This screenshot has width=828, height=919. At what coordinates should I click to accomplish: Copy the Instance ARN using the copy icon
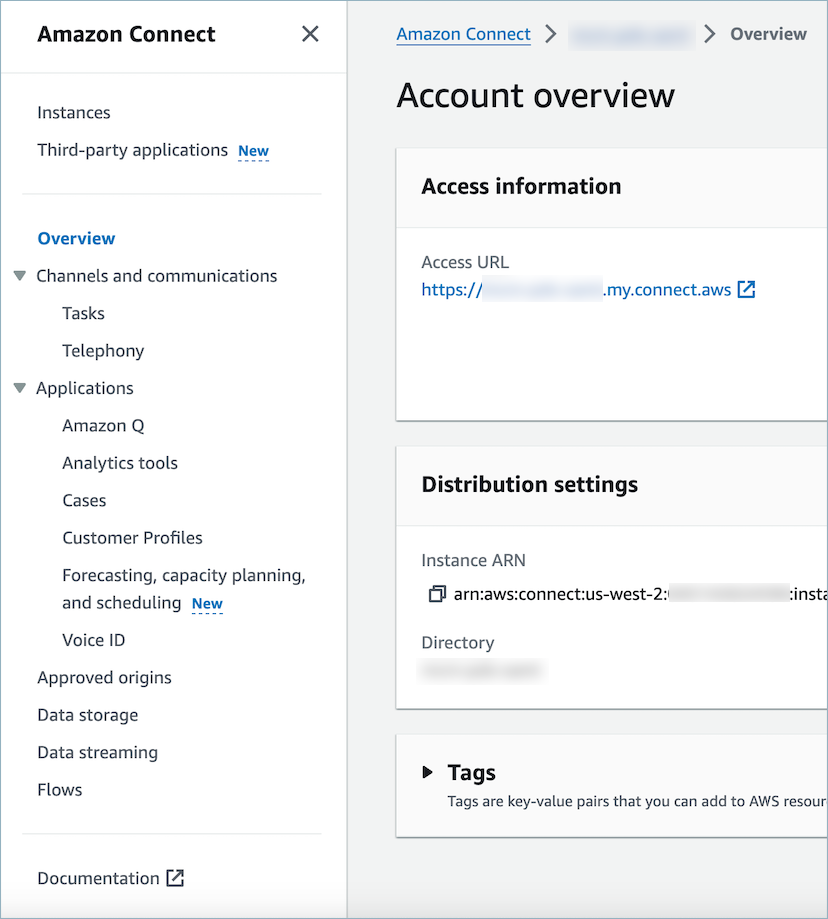[x=437, y=593]
